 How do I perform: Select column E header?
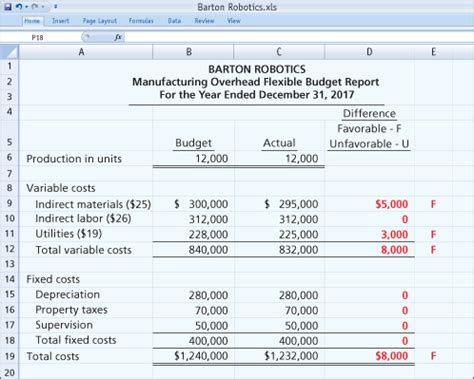(433, 52)
